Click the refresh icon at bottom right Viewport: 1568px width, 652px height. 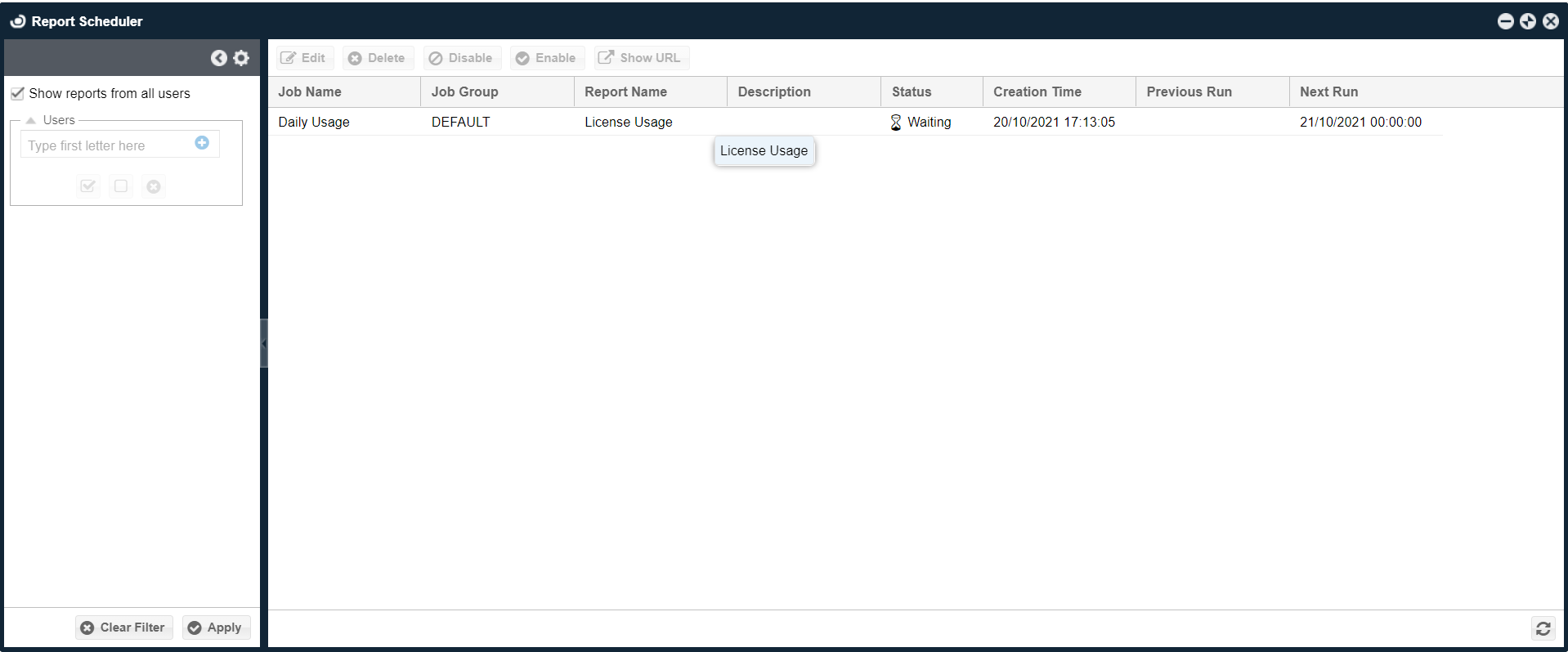(1543, 628)
